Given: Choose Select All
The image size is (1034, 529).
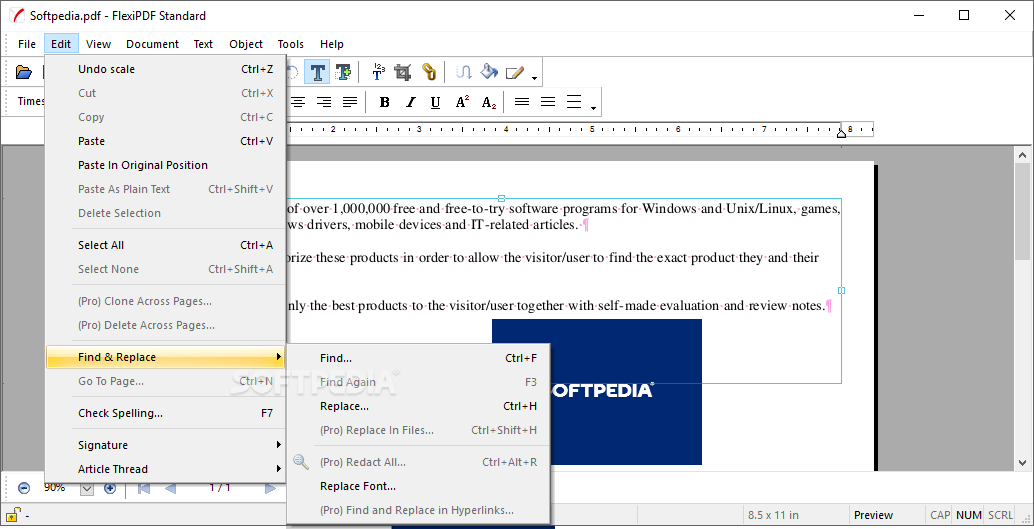Looking at the screenshot, I should click(166, 245).
